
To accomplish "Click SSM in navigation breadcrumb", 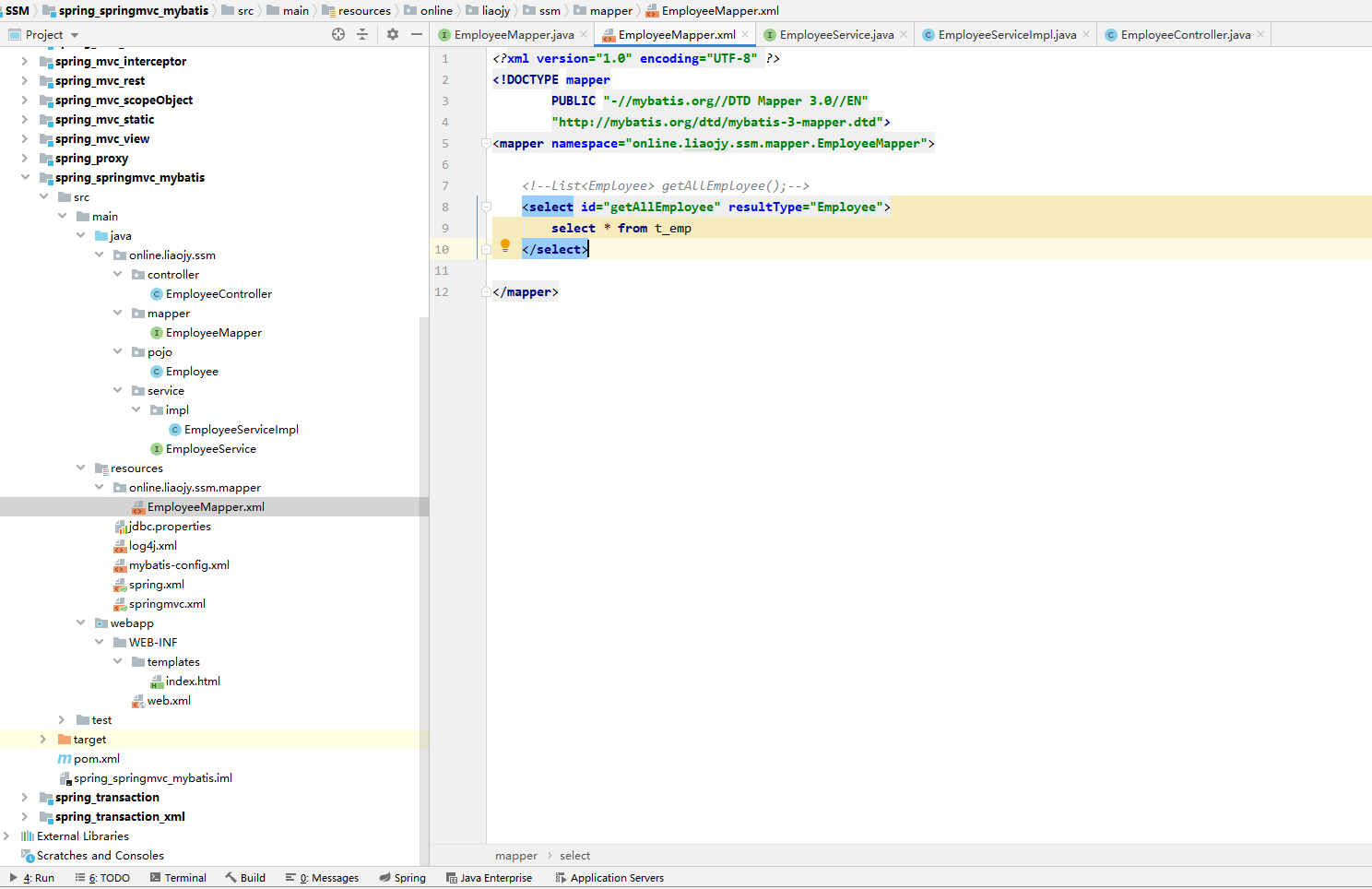I will pos(18,10).
